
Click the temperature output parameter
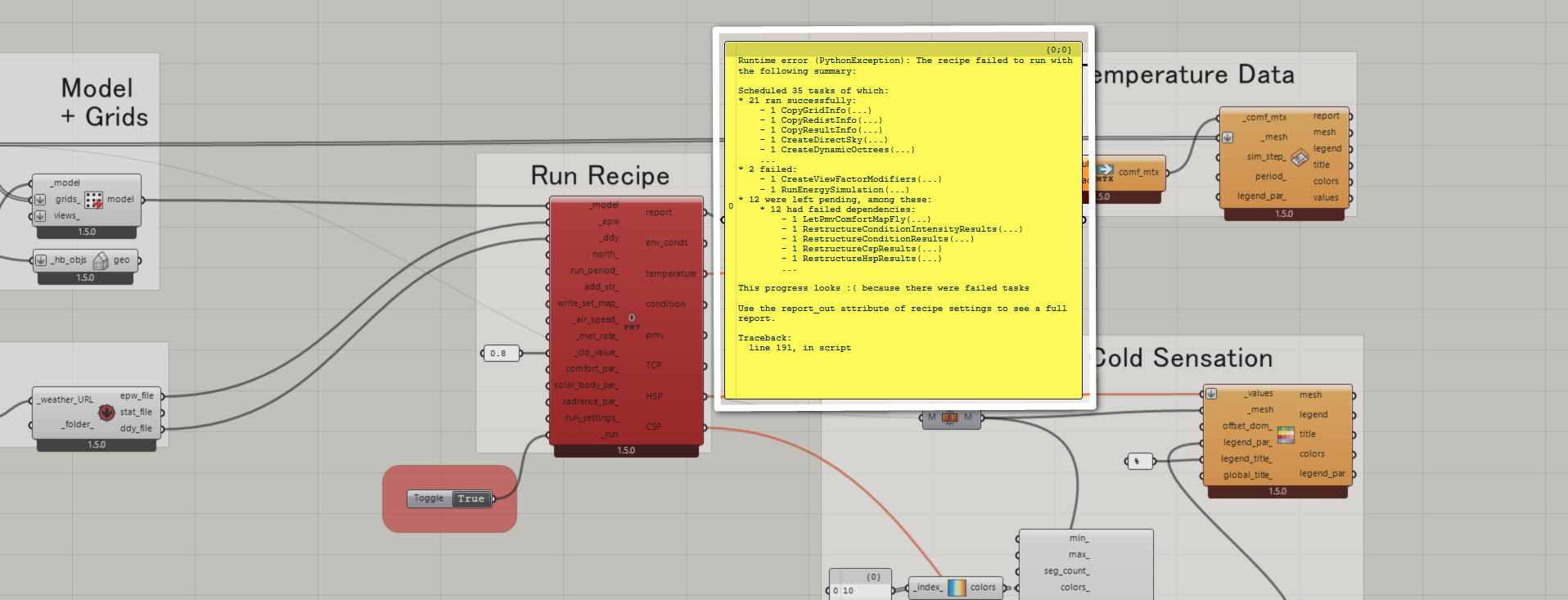click(x=671, y=274)
